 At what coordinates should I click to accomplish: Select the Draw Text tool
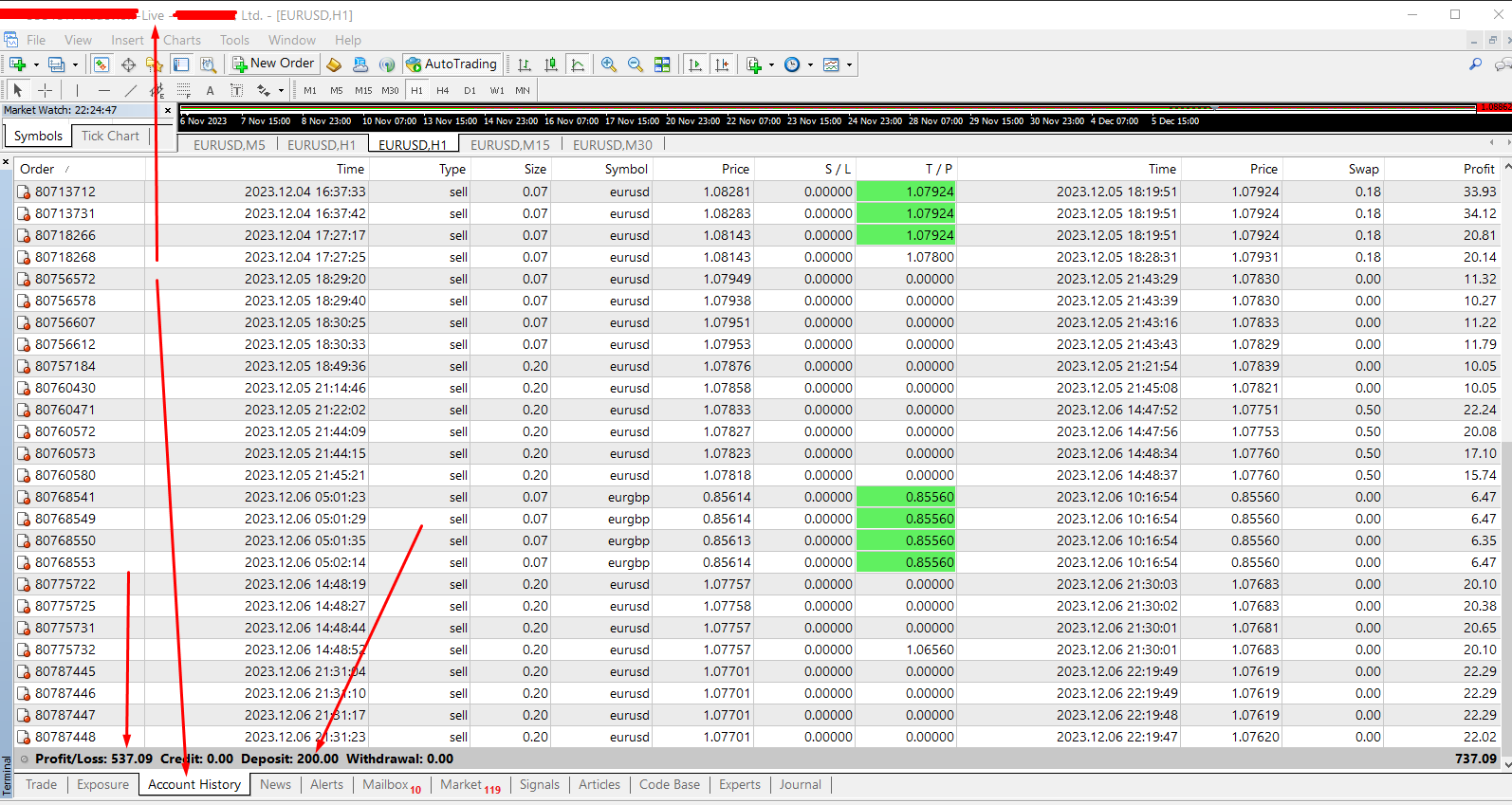210,91
